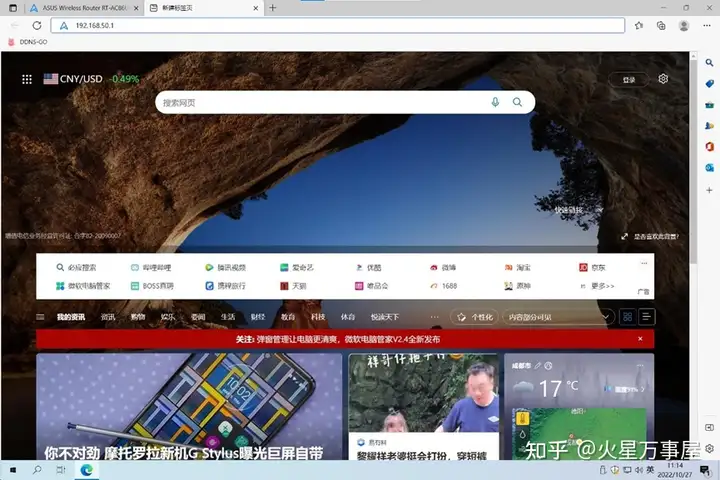Expand the 内容部分可见 layout dropdown
720x480 pixels.
tap(558, 317)
